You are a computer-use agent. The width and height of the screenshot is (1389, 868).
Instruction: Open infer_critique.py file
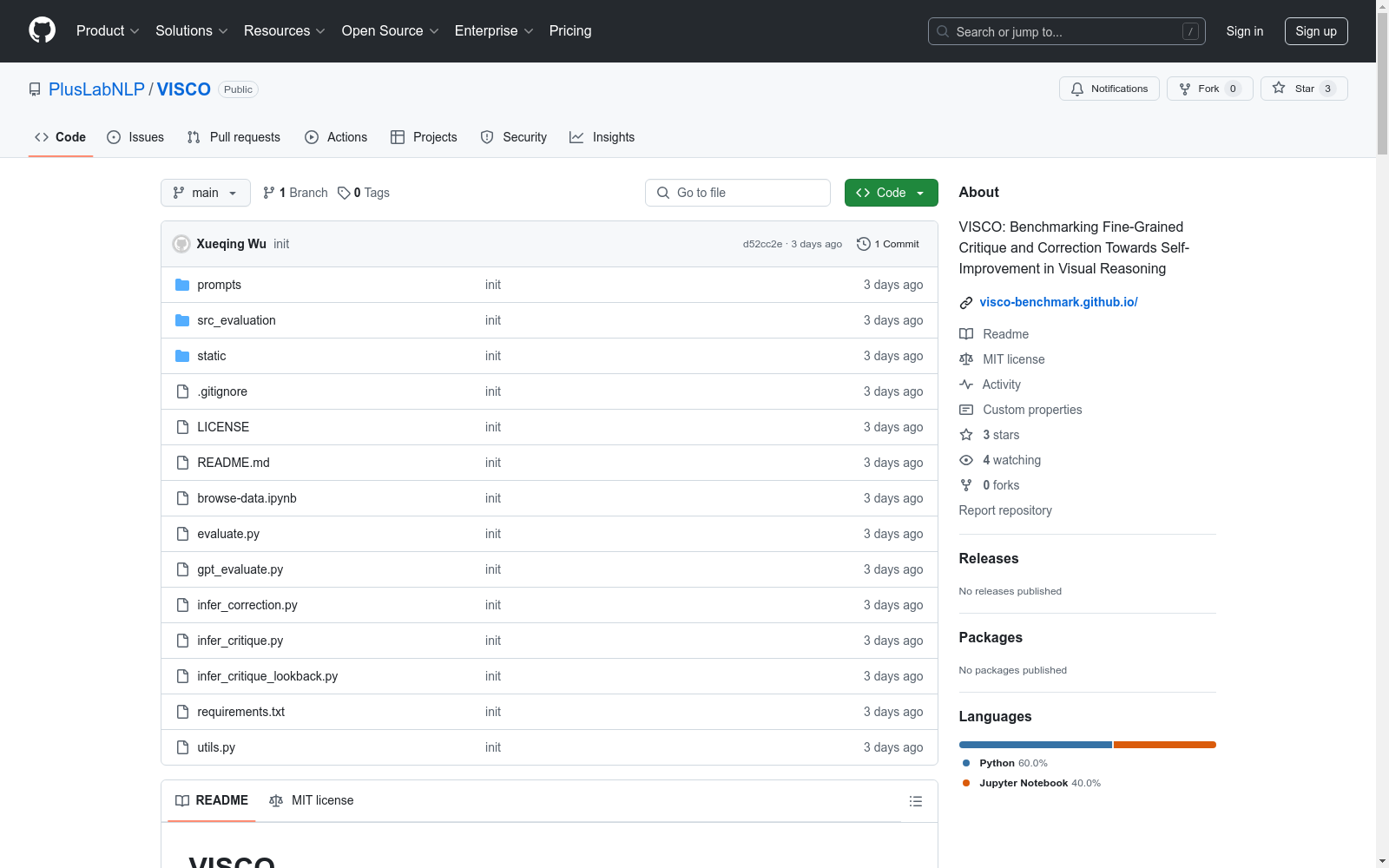pyautogui.click(x=240, y=641)
